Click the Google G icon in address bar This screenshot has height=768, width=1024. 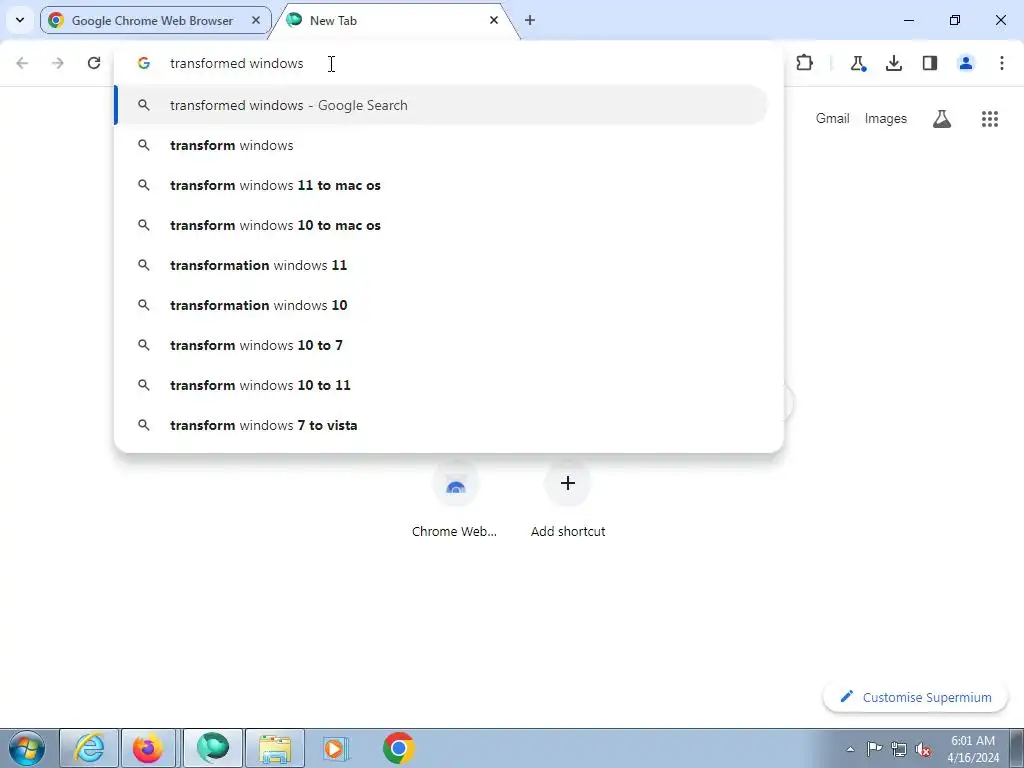(x=144, y=63)
